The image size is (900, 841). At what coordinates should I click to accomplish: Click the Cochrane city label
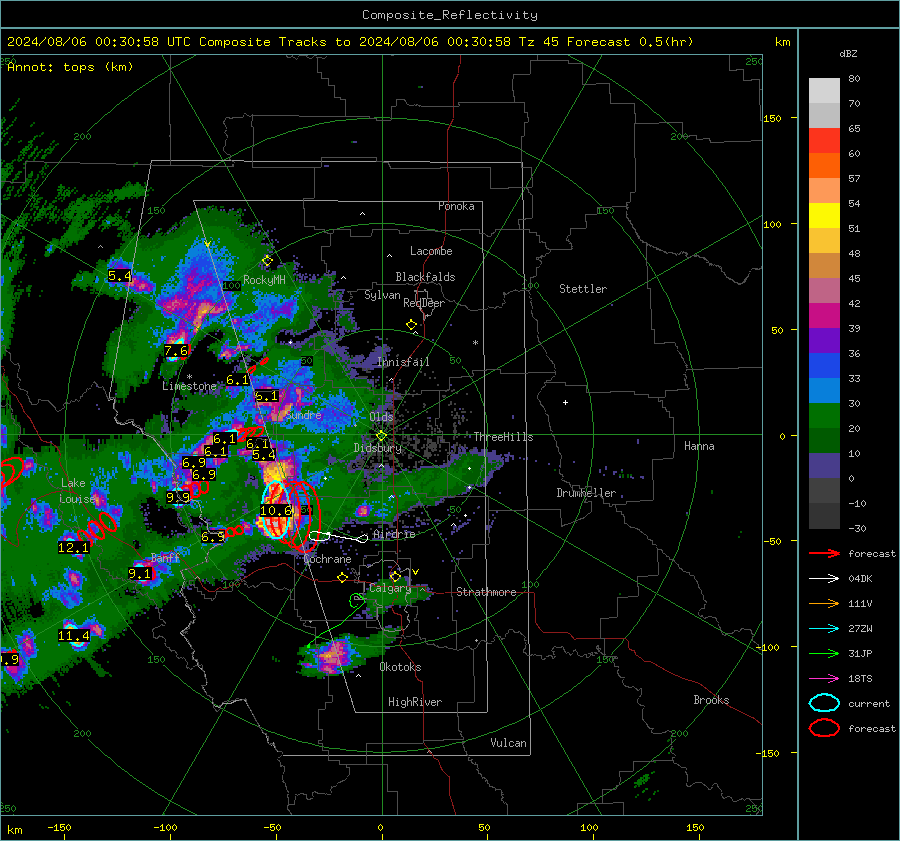pos(327,559)
